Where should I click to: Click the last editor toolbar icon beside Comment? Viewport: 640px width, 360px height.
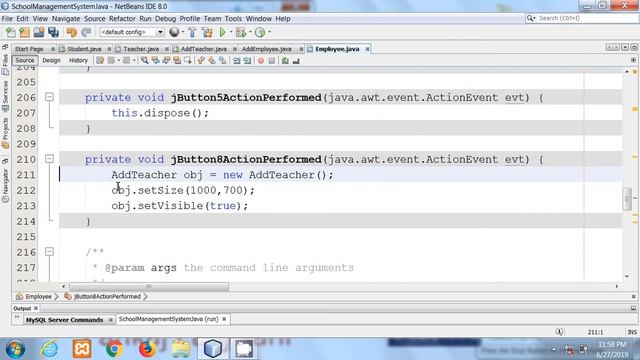tap(296, 60)
